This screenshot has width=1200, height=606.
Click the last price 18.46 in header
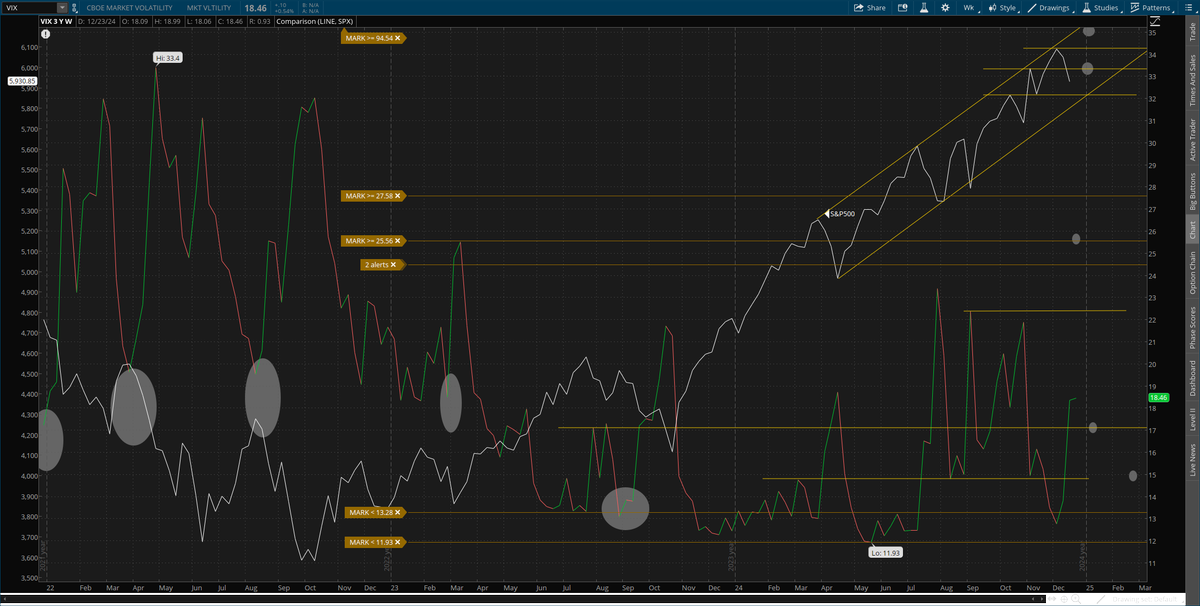click(255, 8)
